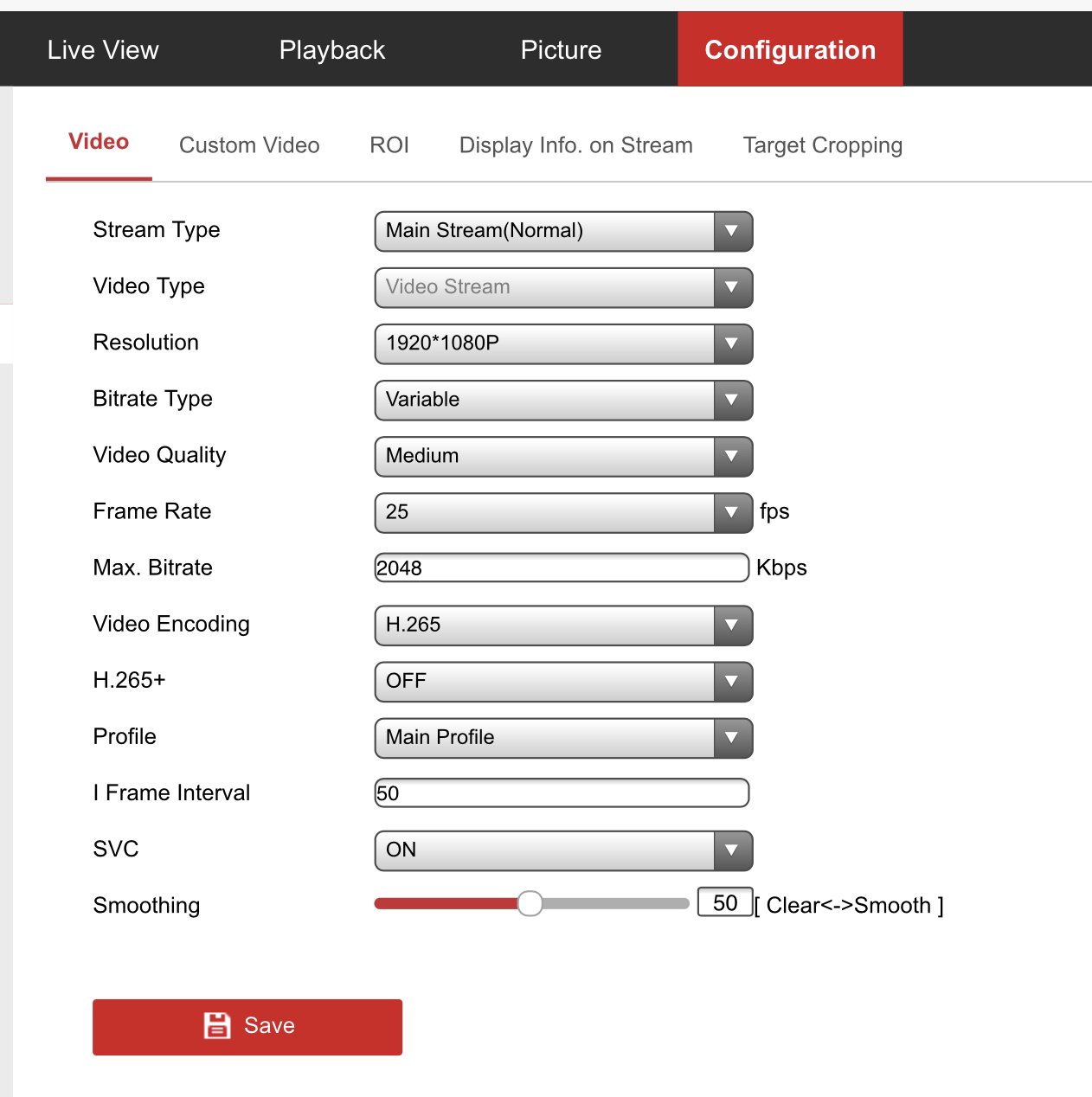
Task: Expand the Video Quality dropdown
Action: [563, 456]
